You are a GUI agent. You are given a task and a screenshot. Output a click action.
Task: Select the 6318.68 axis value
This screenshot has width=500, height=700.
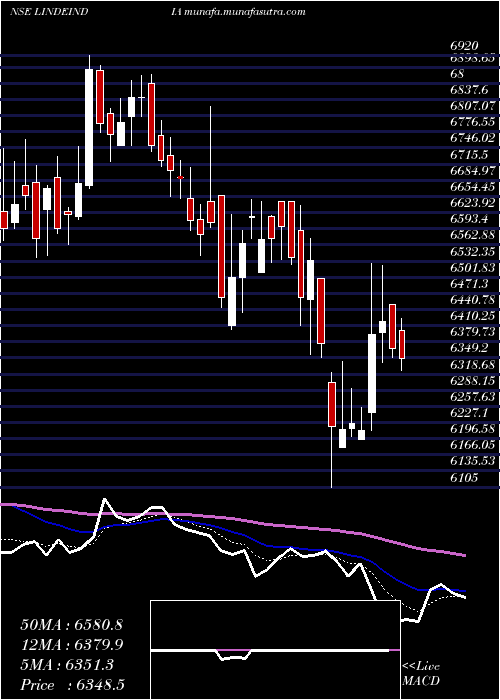pos(473,364)
